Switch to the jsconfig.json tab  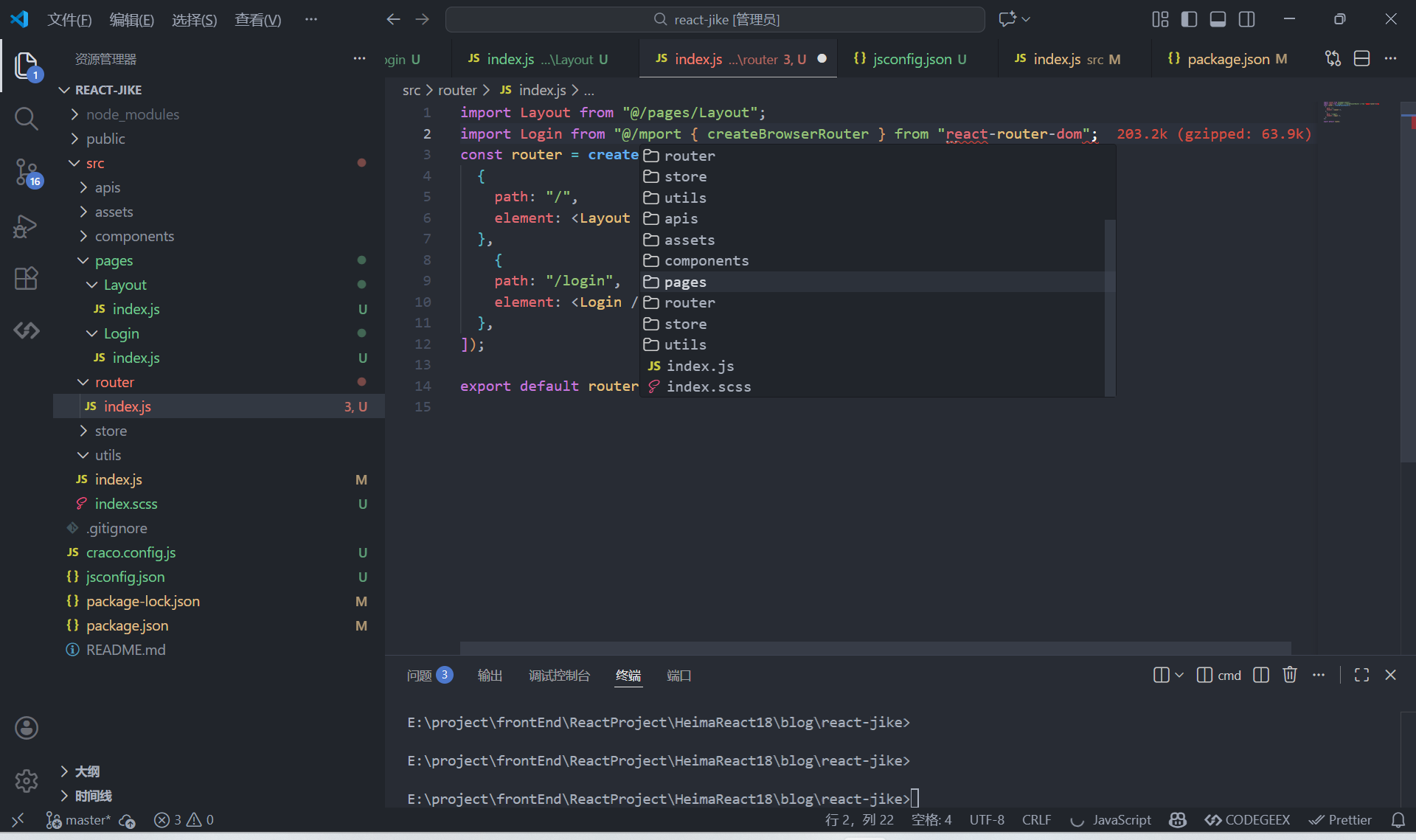click(x=911, y=59)
